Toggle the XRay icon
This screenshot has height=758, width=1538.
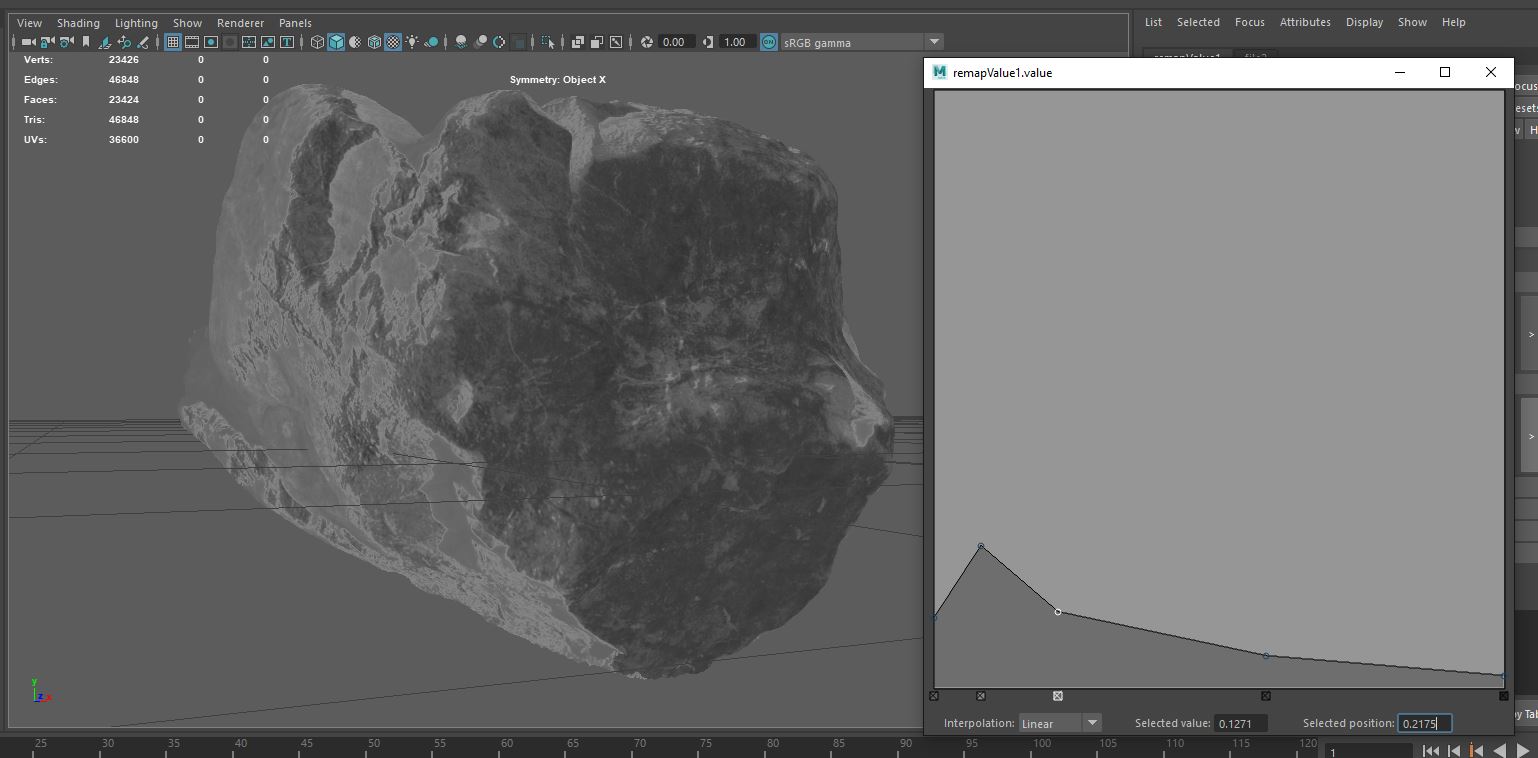pyautogui.click(x=578, y=42)
